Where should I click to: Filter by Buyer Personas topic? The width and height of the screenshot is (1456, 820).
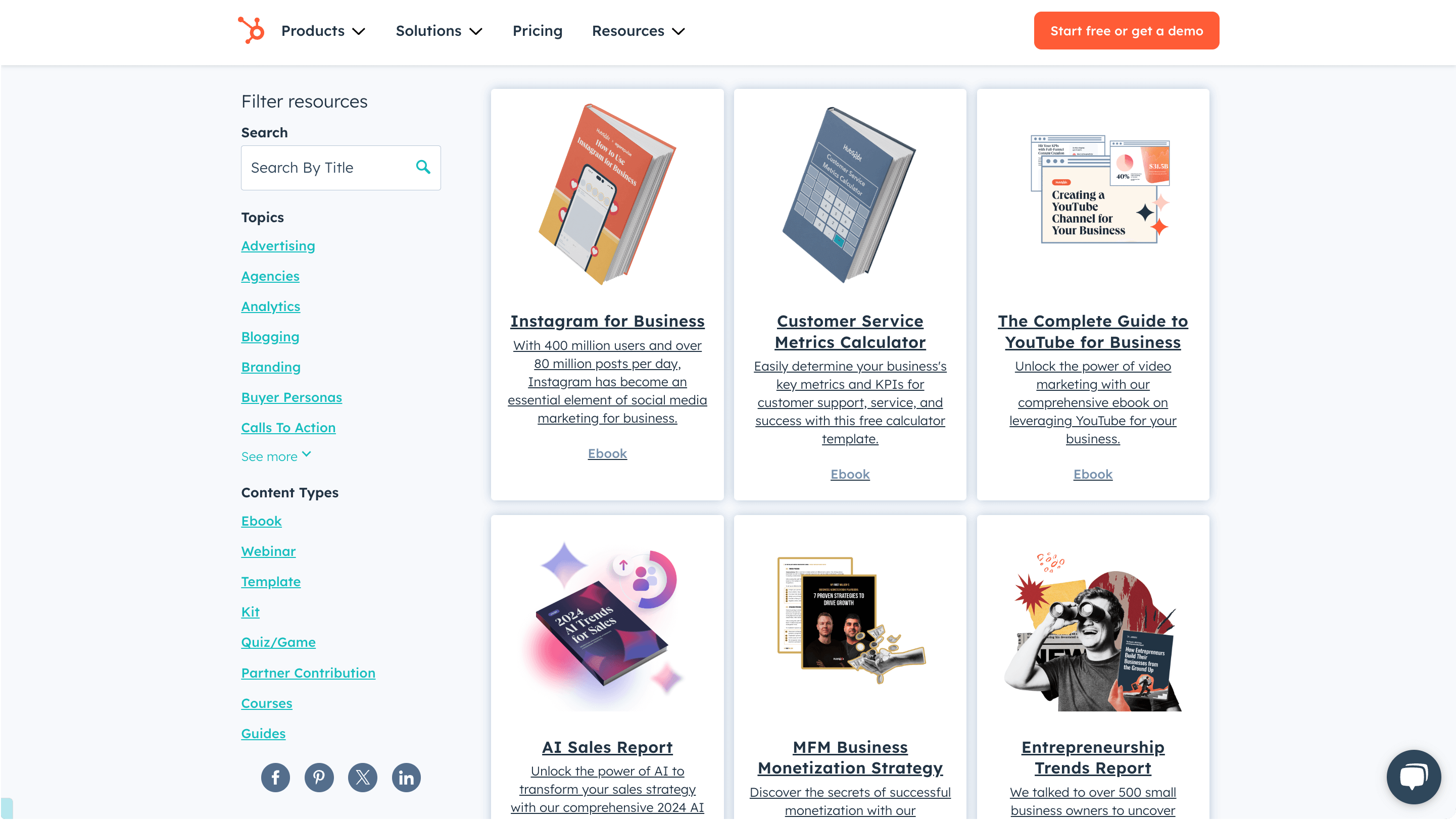tap(292, 397)
